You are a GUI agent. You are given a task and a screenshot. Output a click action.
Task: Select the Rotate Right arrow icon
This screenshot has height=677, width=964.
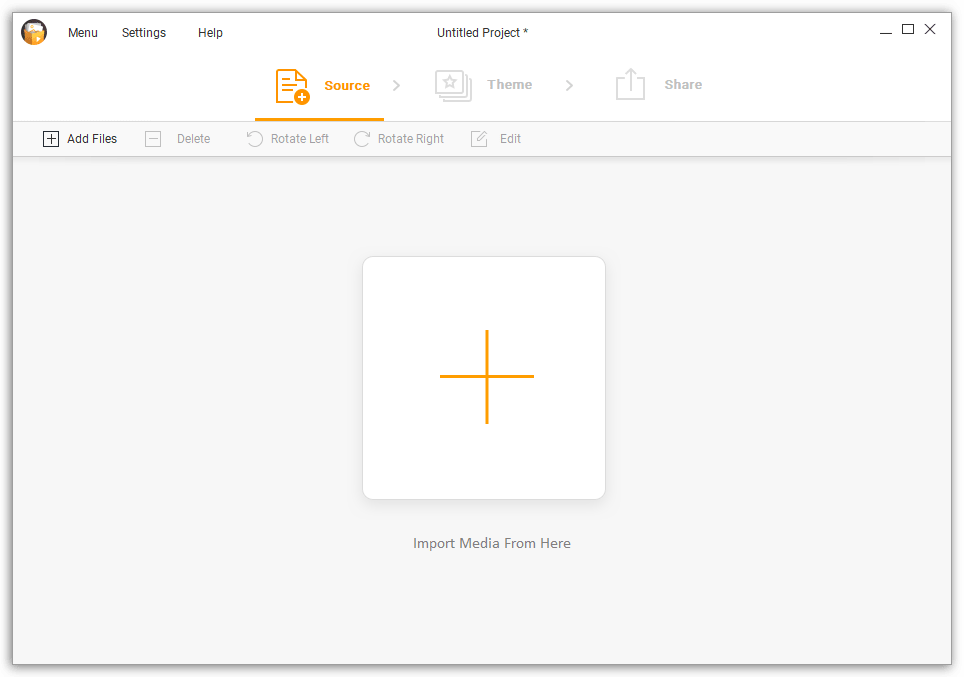[x=362, y=139]
